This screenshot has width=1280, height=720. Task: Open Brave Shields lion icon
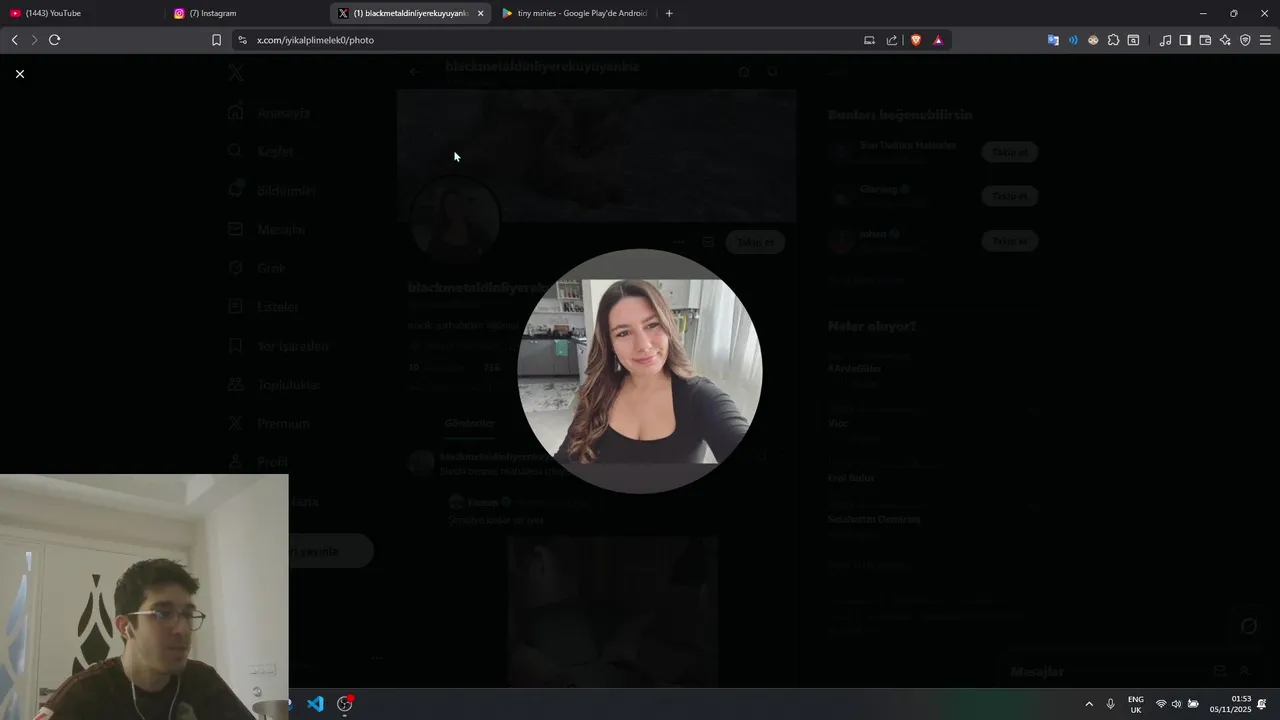[x=915, y=40]
